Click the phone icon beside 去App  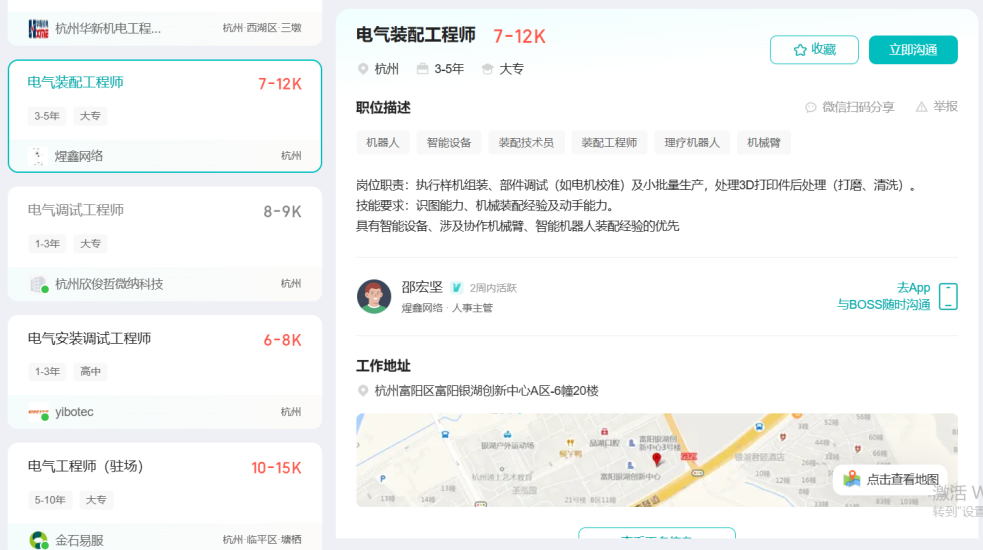tap(948, 297)
